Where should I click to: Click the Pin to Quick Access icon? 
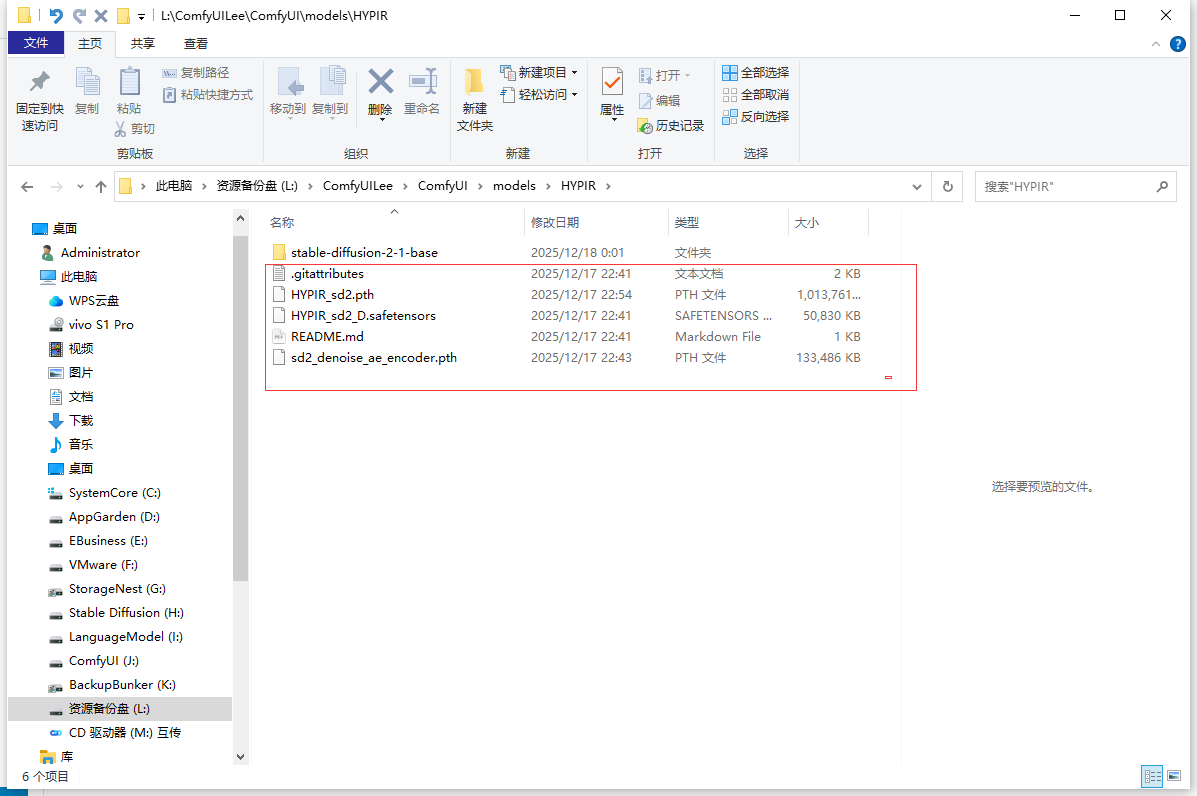39,83
